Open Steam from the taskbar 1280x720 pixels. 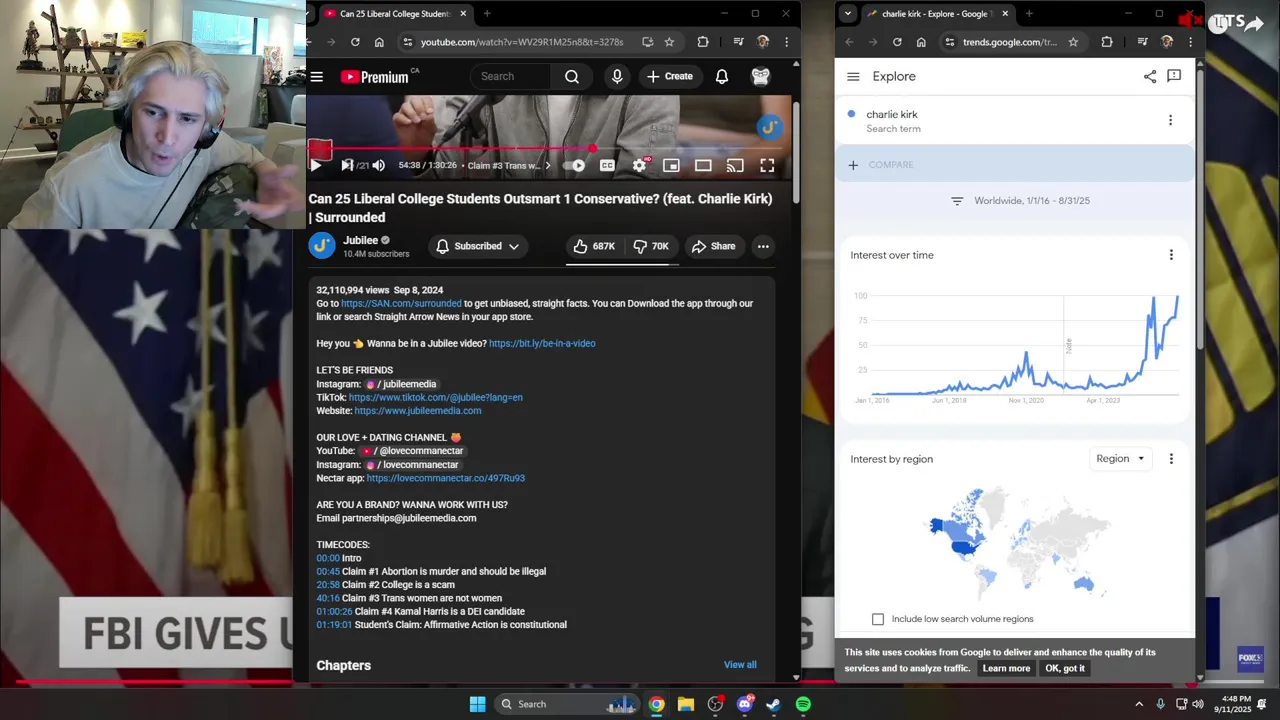click(773, 704)
